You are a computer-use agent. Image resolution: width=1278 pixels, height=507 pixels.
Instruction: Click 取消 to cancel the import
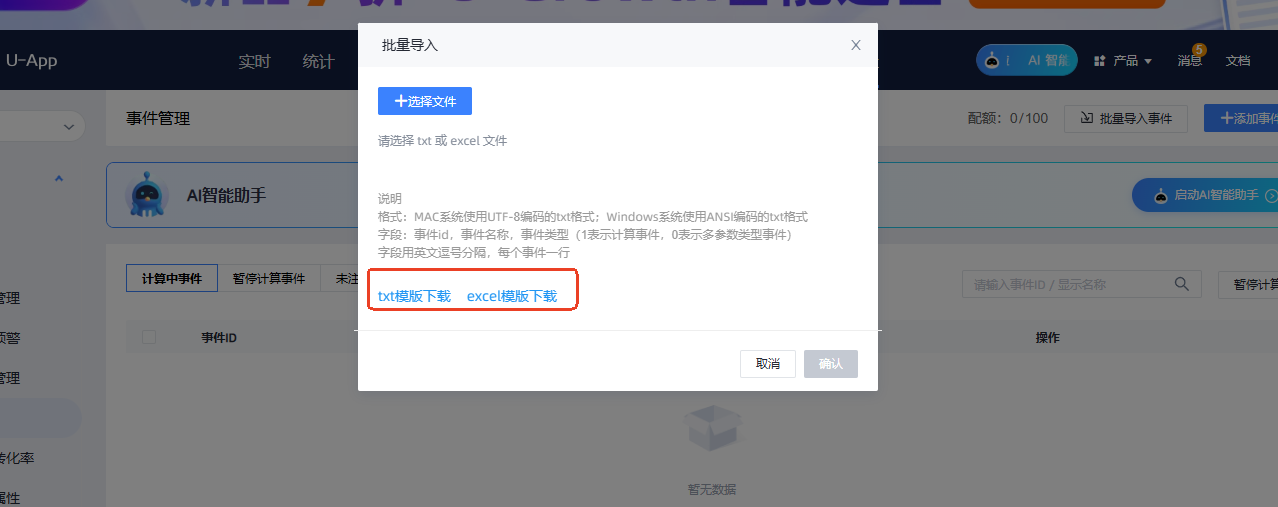[768, 364]
